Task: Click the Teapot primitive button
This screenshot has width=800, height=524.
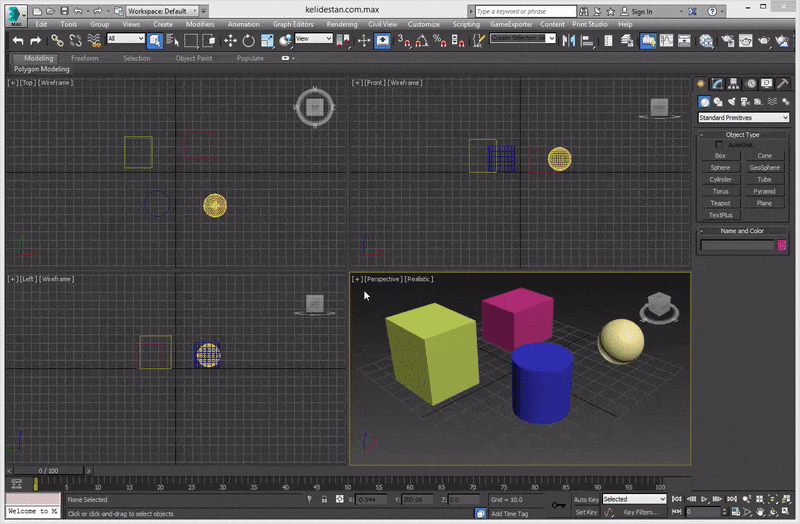Action: pyautogui.click(x=720, y=203)
